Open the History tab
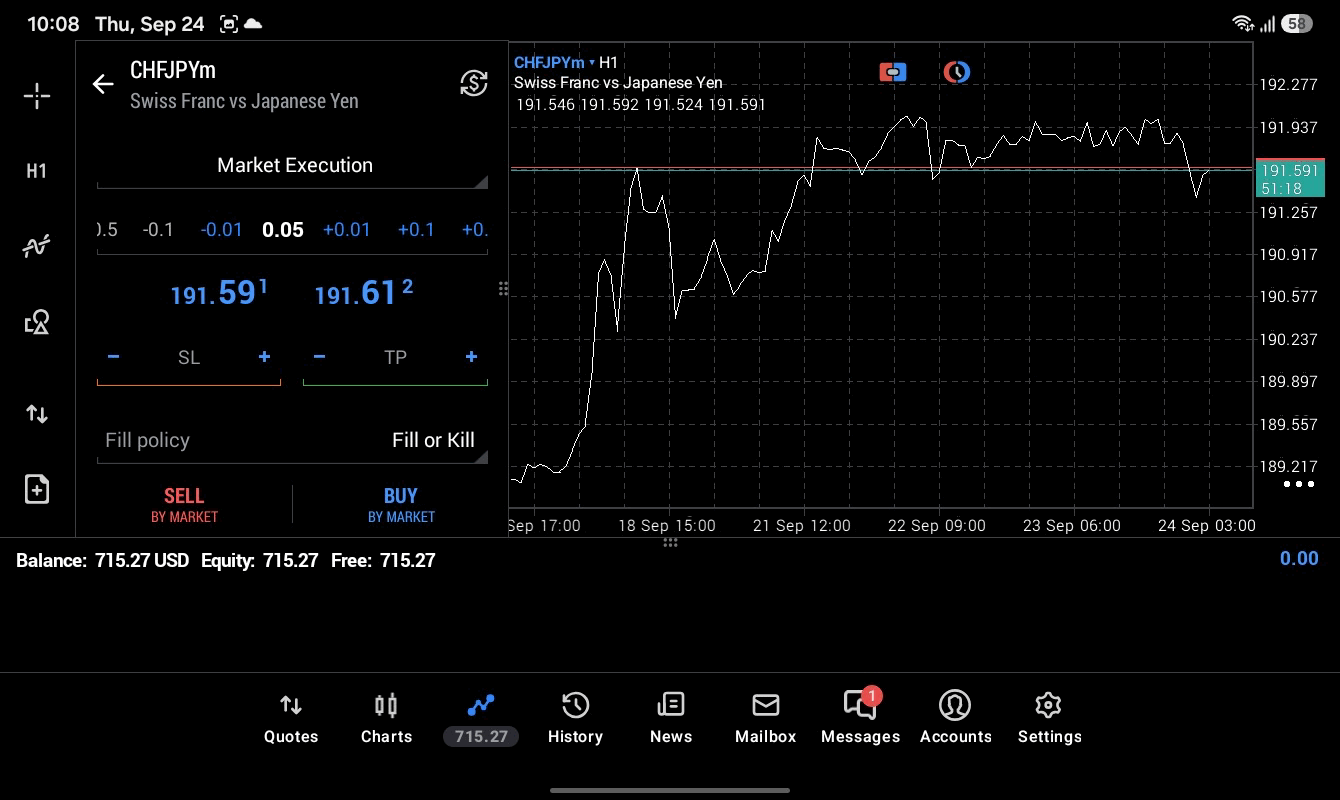The width and height of the screenshot is (1340, 800). coord(575,719)
